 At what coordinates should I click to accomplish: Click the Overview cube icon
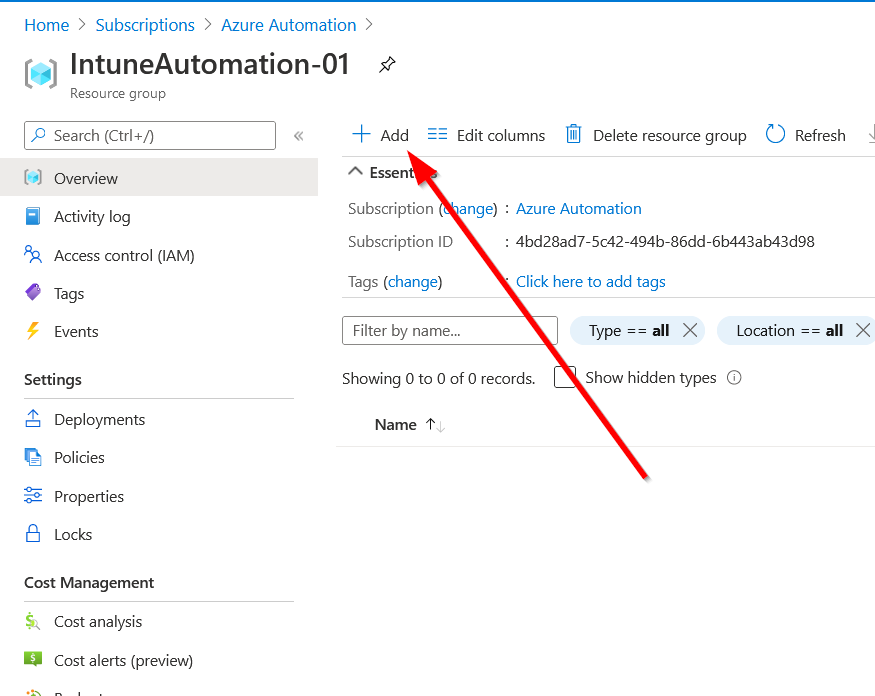point(33,177)
